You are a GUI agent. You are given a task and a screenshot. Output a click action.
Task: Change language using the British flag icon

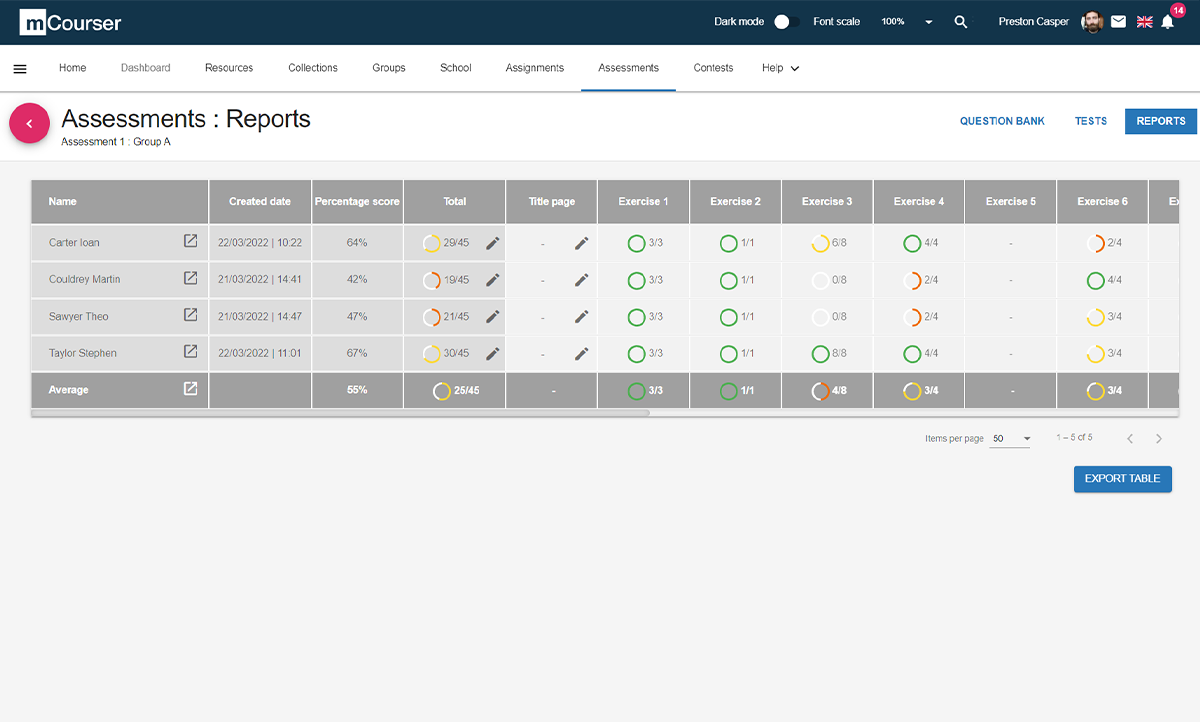tap(1143, 21)
